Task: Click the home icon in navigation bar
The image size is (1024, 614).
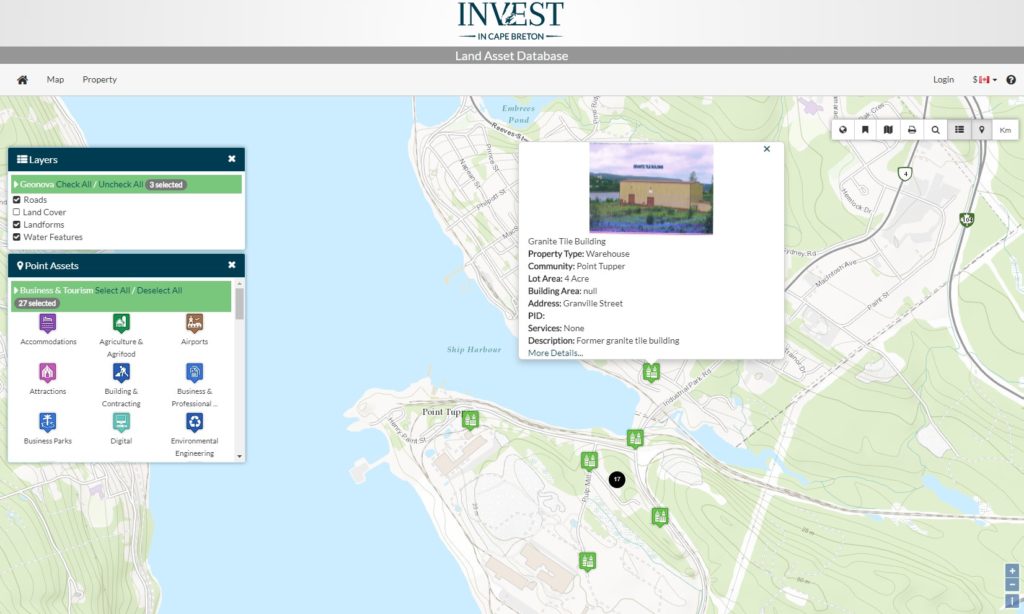Action: click(22, 79)
